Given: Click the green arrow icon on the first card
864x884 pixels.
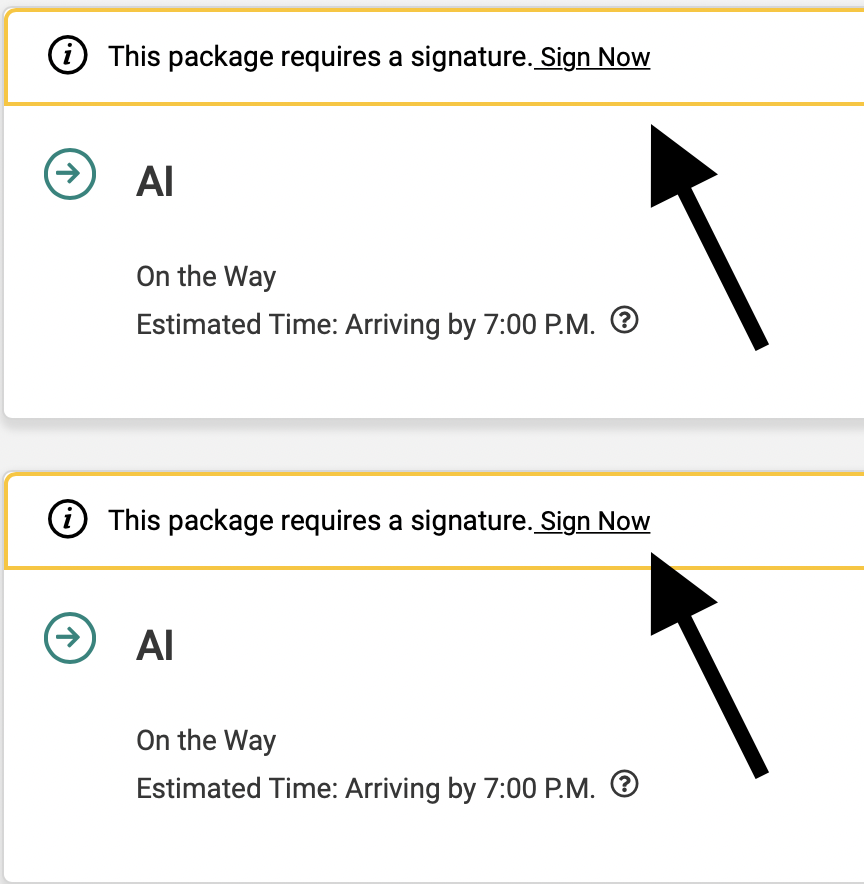Looking at the screenshot, I should 70,174.
